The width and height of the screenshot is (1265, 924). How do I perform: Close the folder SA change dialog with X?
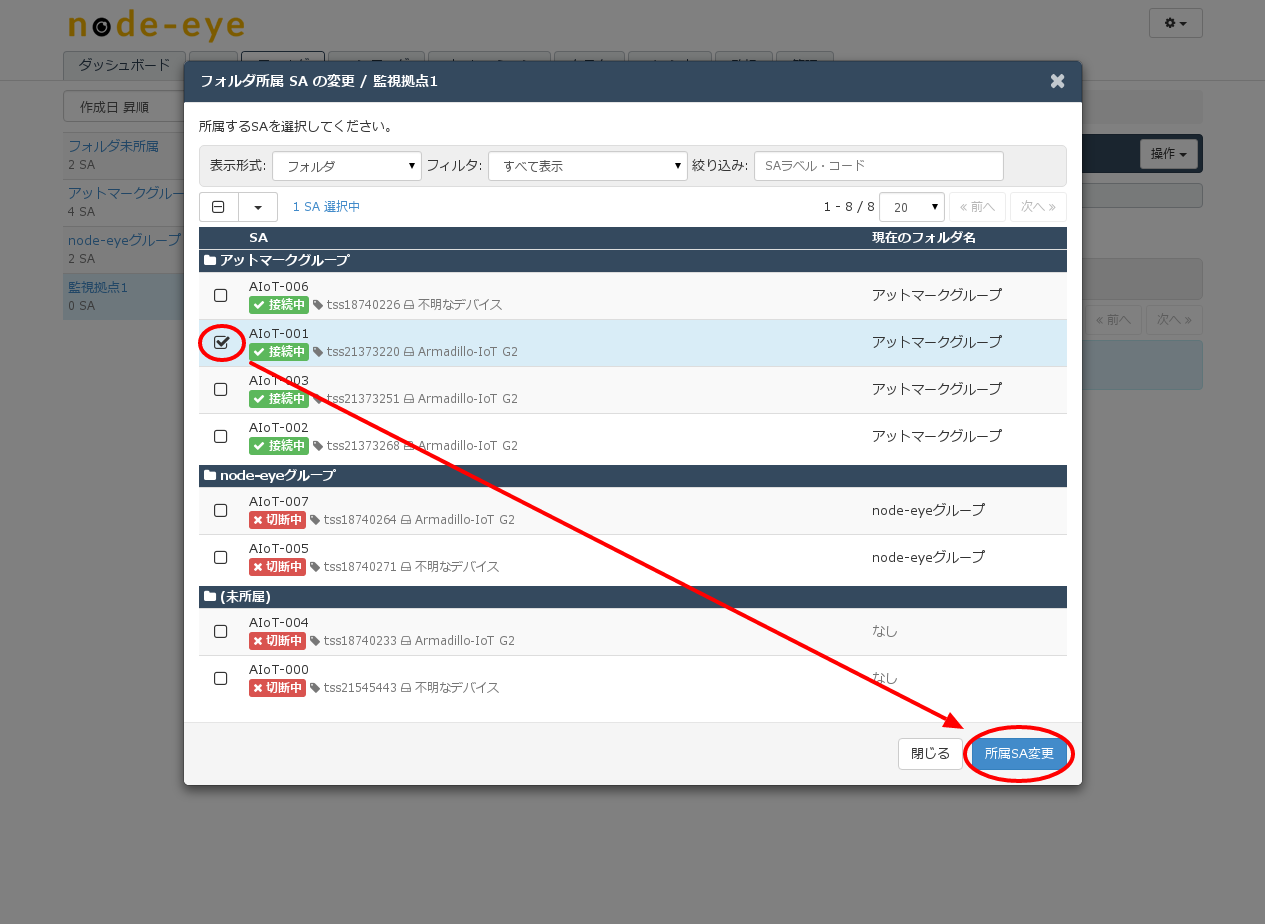[1057, 81]
